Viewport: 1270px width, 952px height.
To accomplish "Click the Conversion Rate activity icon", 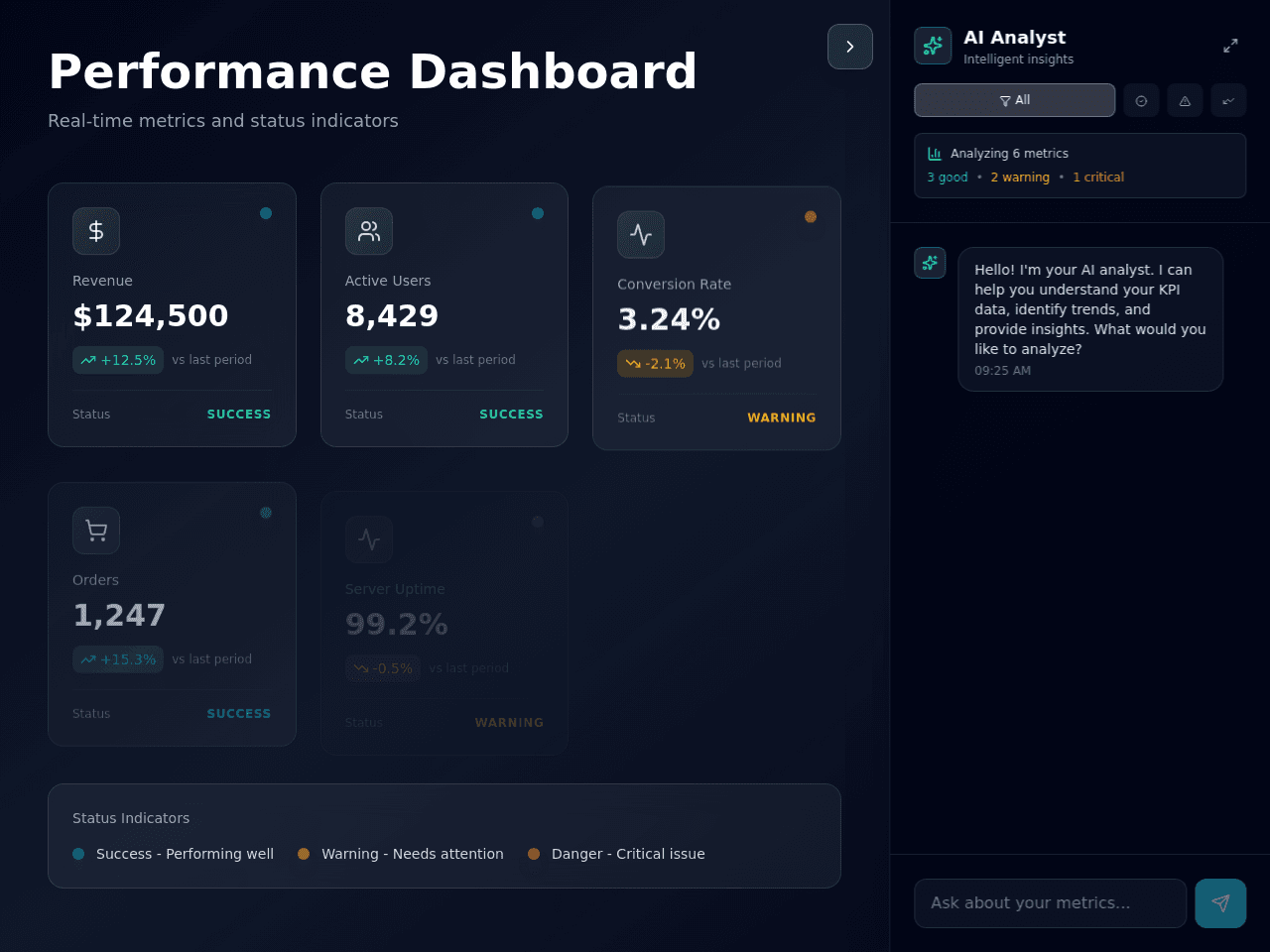I will pyautogui.click(x=641, y=235).
